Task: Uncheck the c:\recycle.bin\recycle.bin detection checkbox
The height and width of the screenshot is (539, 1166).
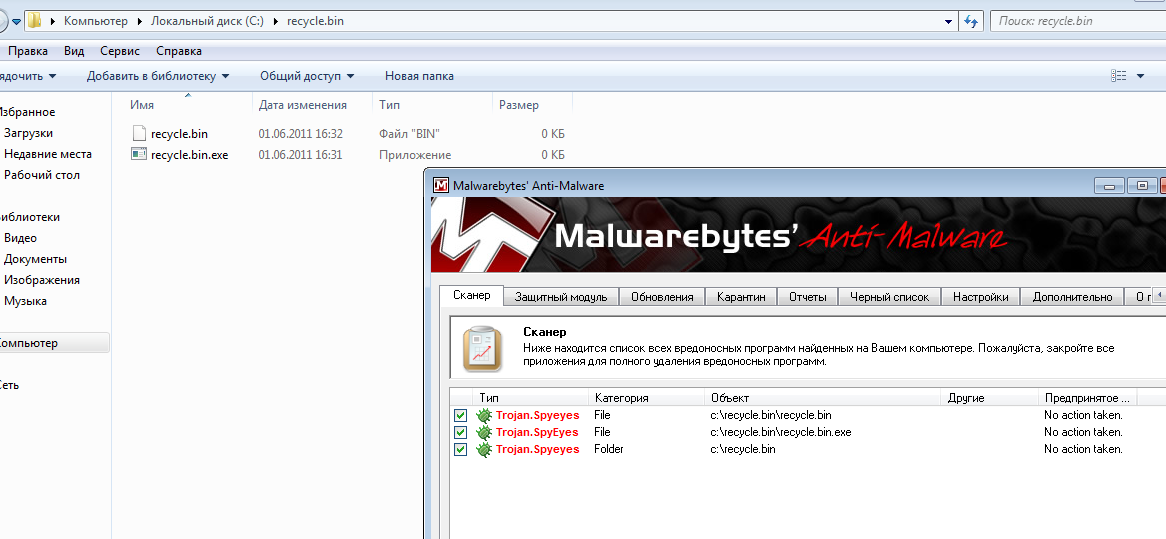Action: click(460, 415)
